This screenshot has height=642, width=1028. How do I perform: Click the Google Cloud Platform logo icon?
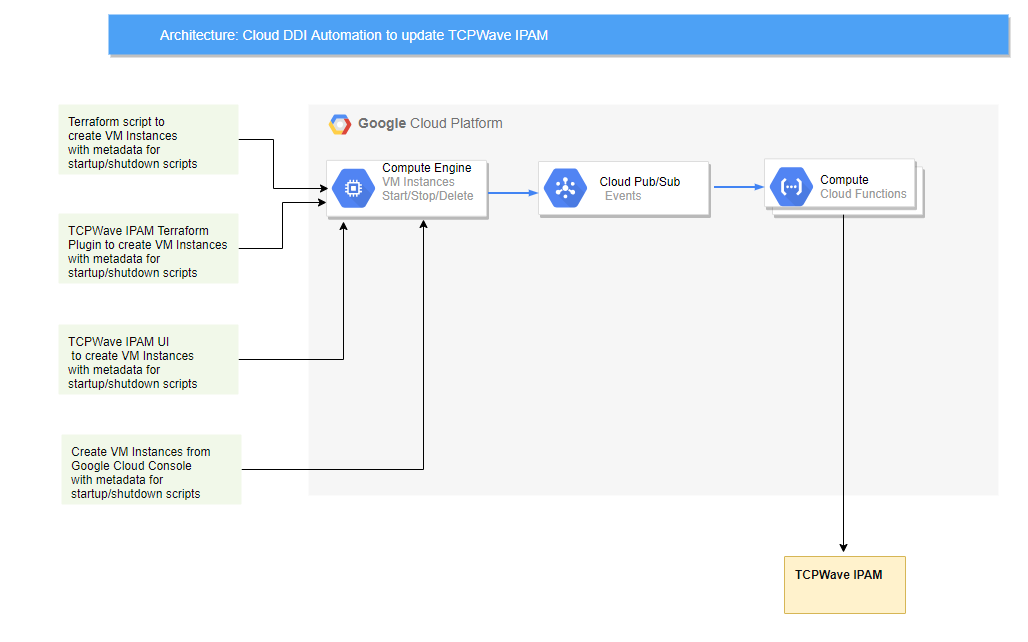click(x=341, y=123)
